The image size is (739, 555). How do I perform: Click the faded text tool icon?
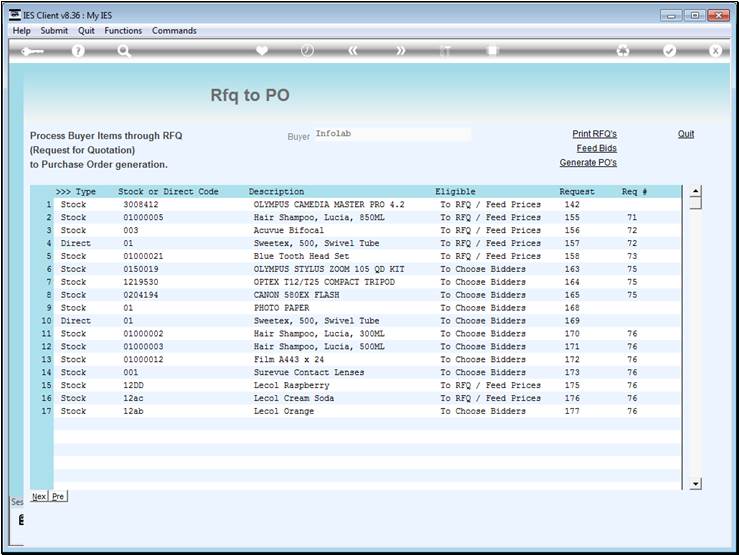[x=445, y=51]
